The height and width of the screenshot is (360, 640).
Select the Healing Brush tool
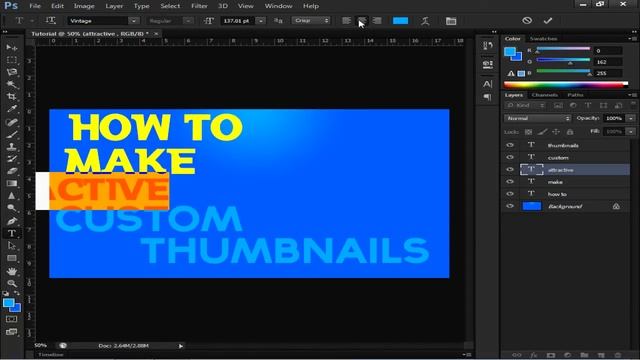click(x=11, y=122)
